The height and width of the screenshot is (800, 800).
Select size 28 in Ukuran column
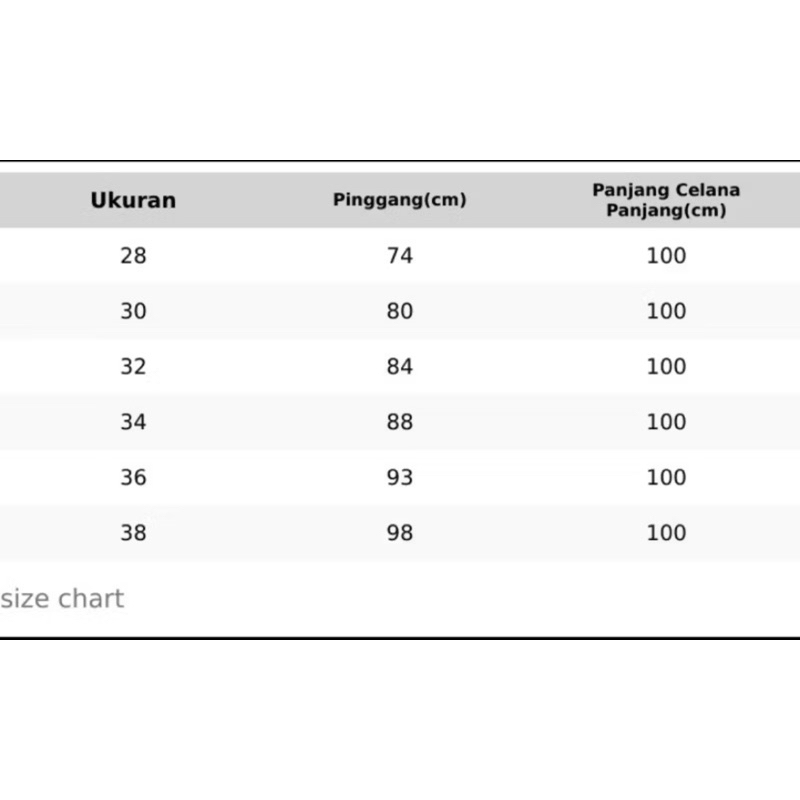pos(133,256)
